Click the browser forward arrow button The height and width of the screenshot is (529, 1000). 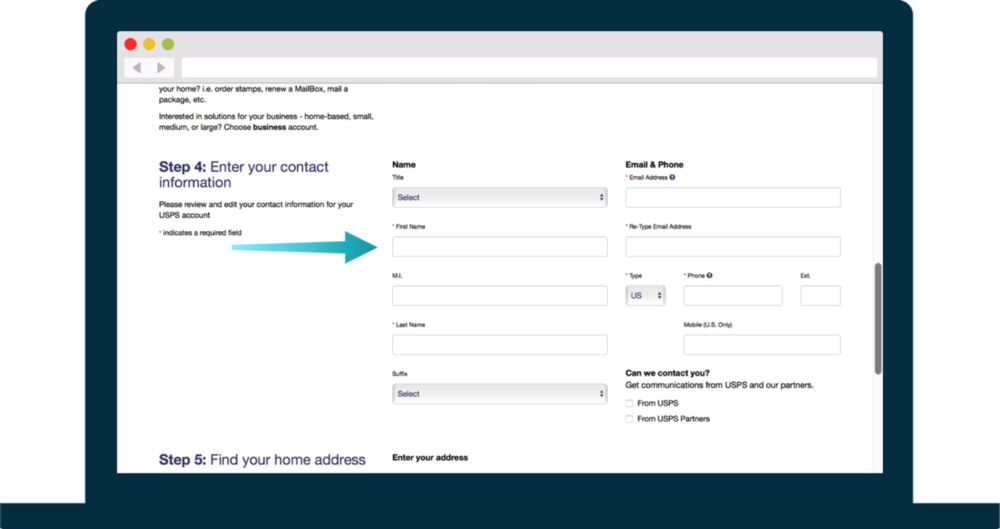pos(161,68)
